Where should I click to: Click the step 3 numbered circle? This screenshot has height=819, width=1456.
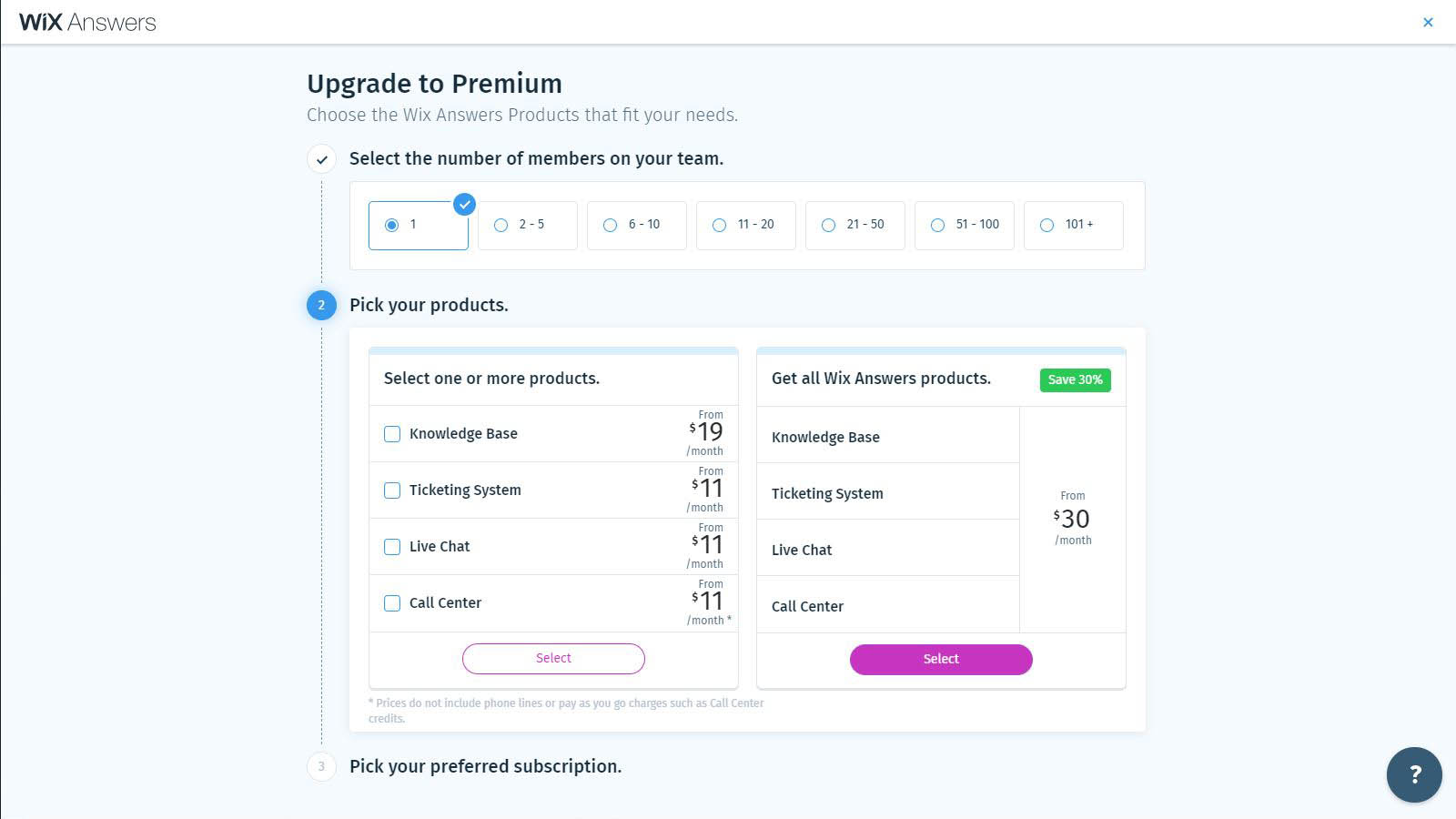pyautogui.click(x=321, y=766)
